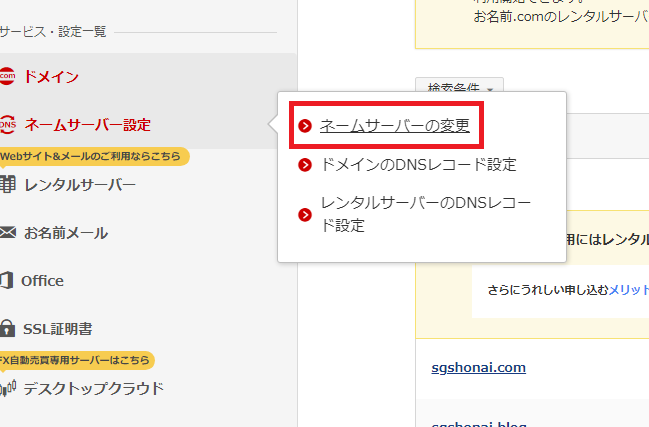Click the red arrow beside レンタルサーバーのDNSレコード設定
This screenshot has width=649, height=427.
305,215
